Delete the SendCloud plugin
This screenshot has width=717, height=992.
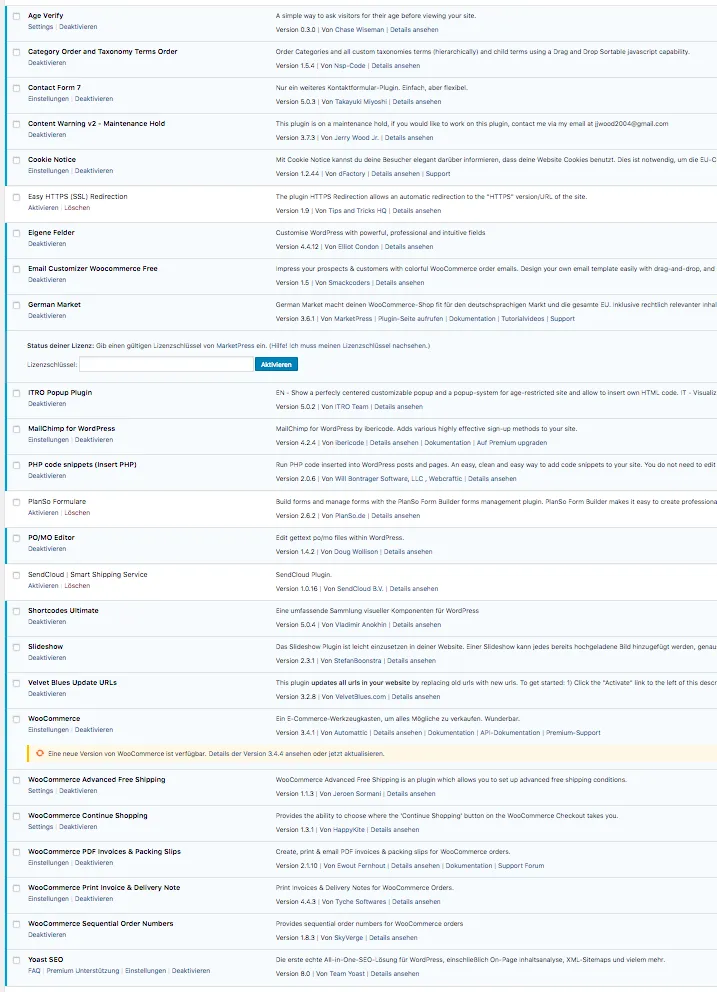(77, 586)
